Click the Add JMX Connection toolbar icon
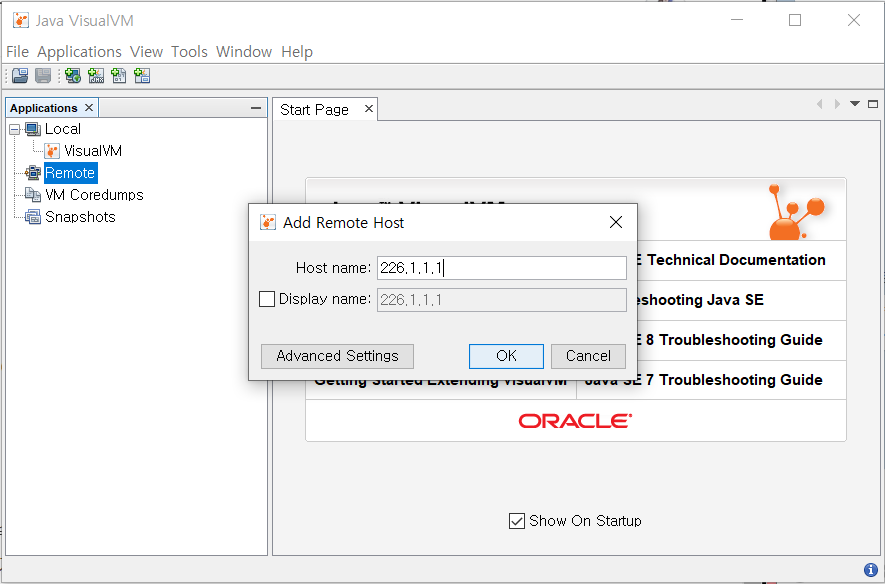885x584 pixels. pos(96,76)
